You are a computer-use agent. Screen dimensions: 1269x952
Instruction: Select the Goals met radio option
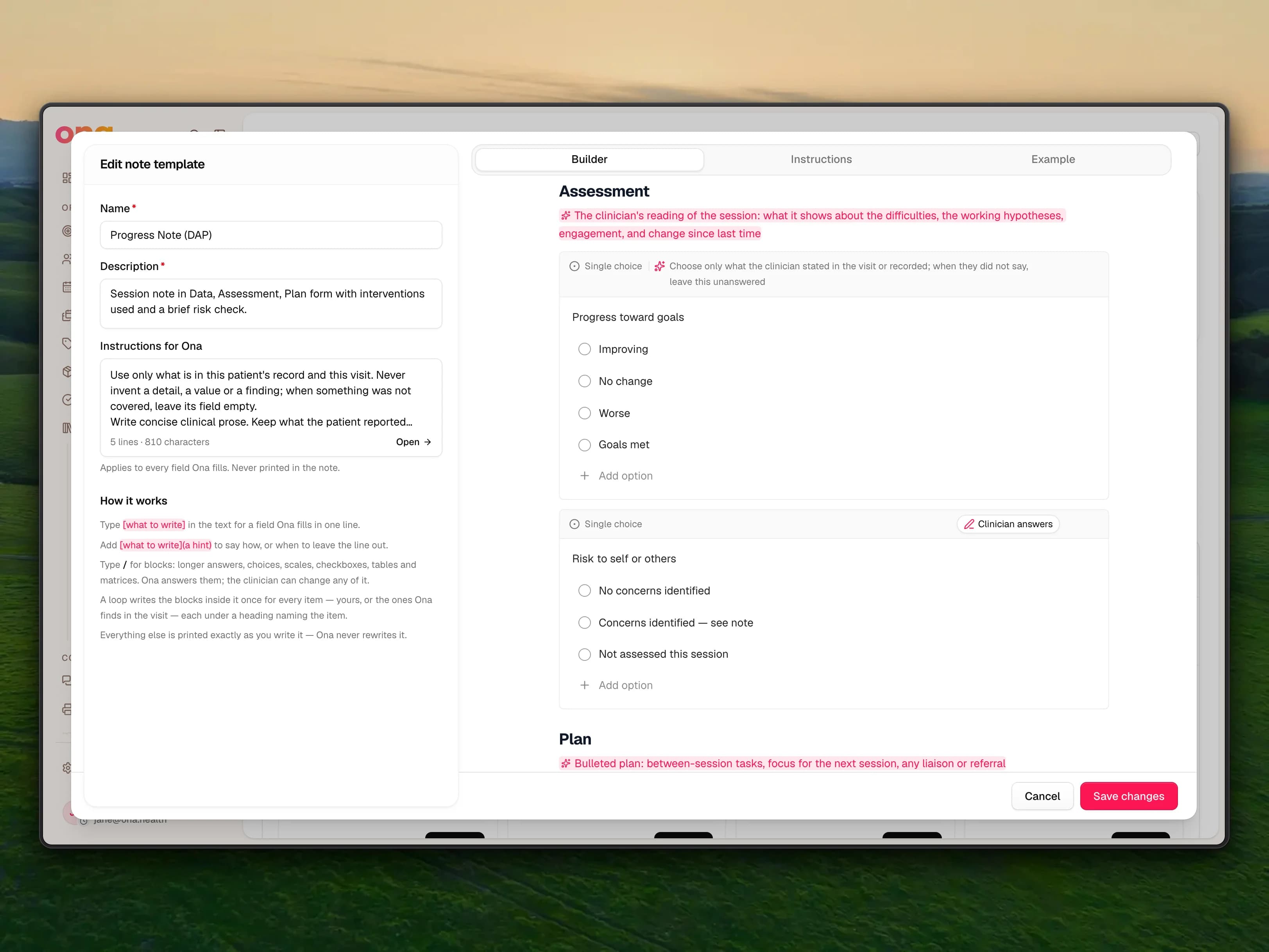[584, 445]
